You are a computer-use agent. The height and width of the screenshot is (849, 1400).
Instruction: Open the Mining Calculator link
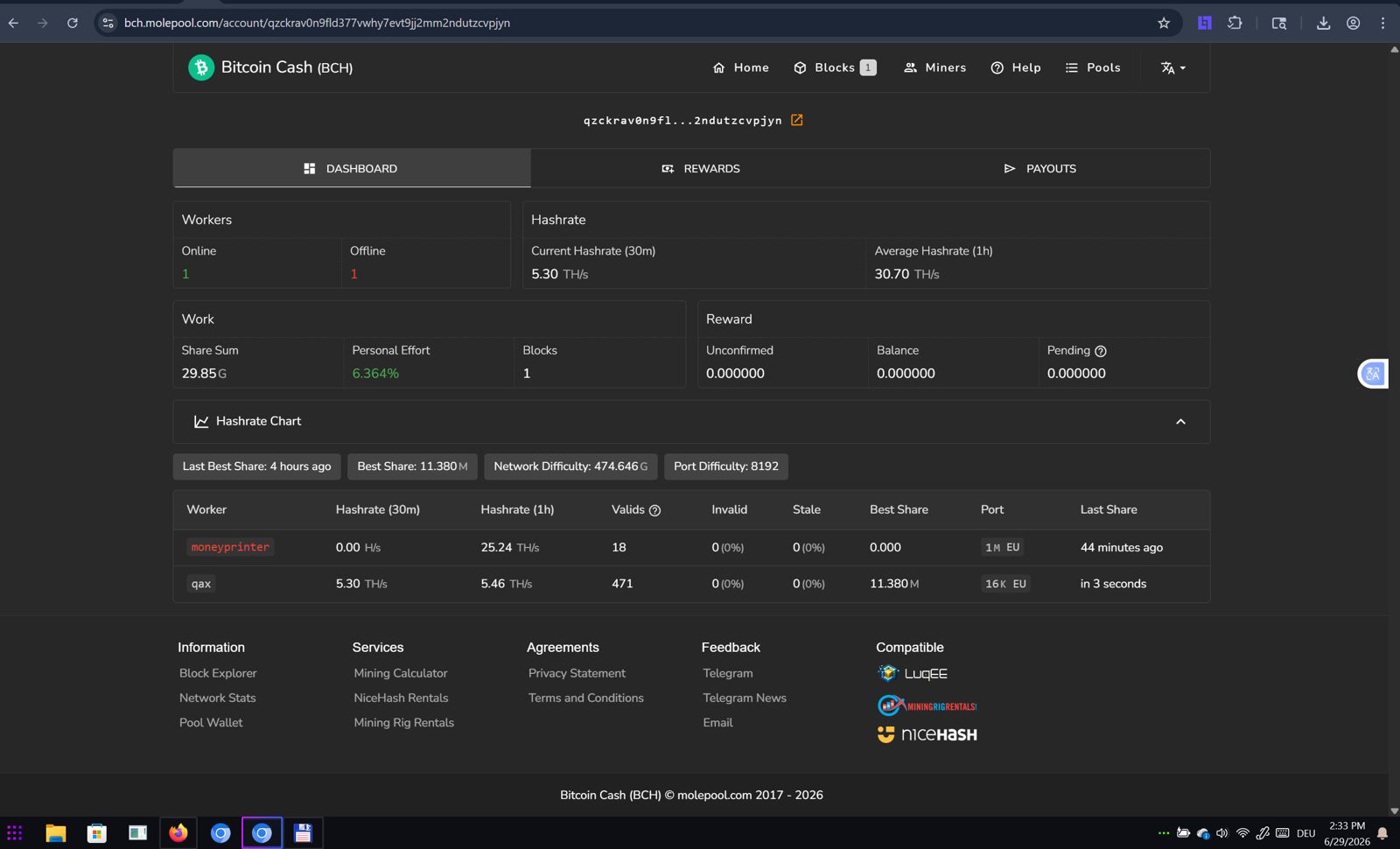401,673
